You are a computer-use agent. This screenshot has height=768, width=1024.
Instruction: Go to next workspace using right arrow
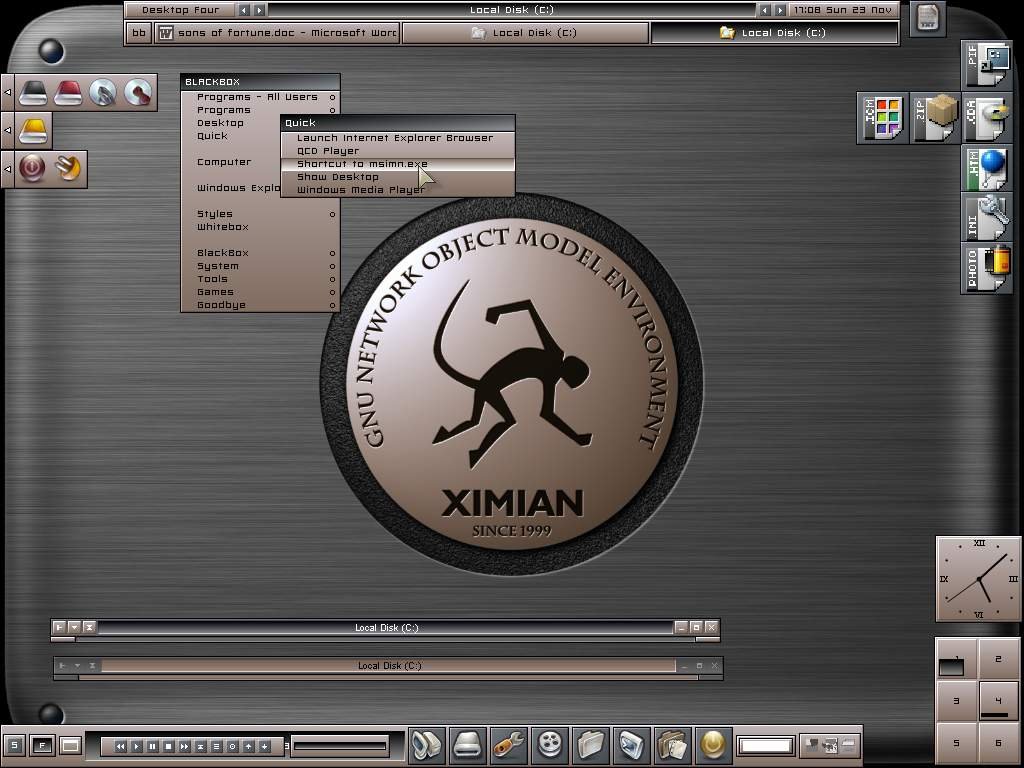coord(259,10)
